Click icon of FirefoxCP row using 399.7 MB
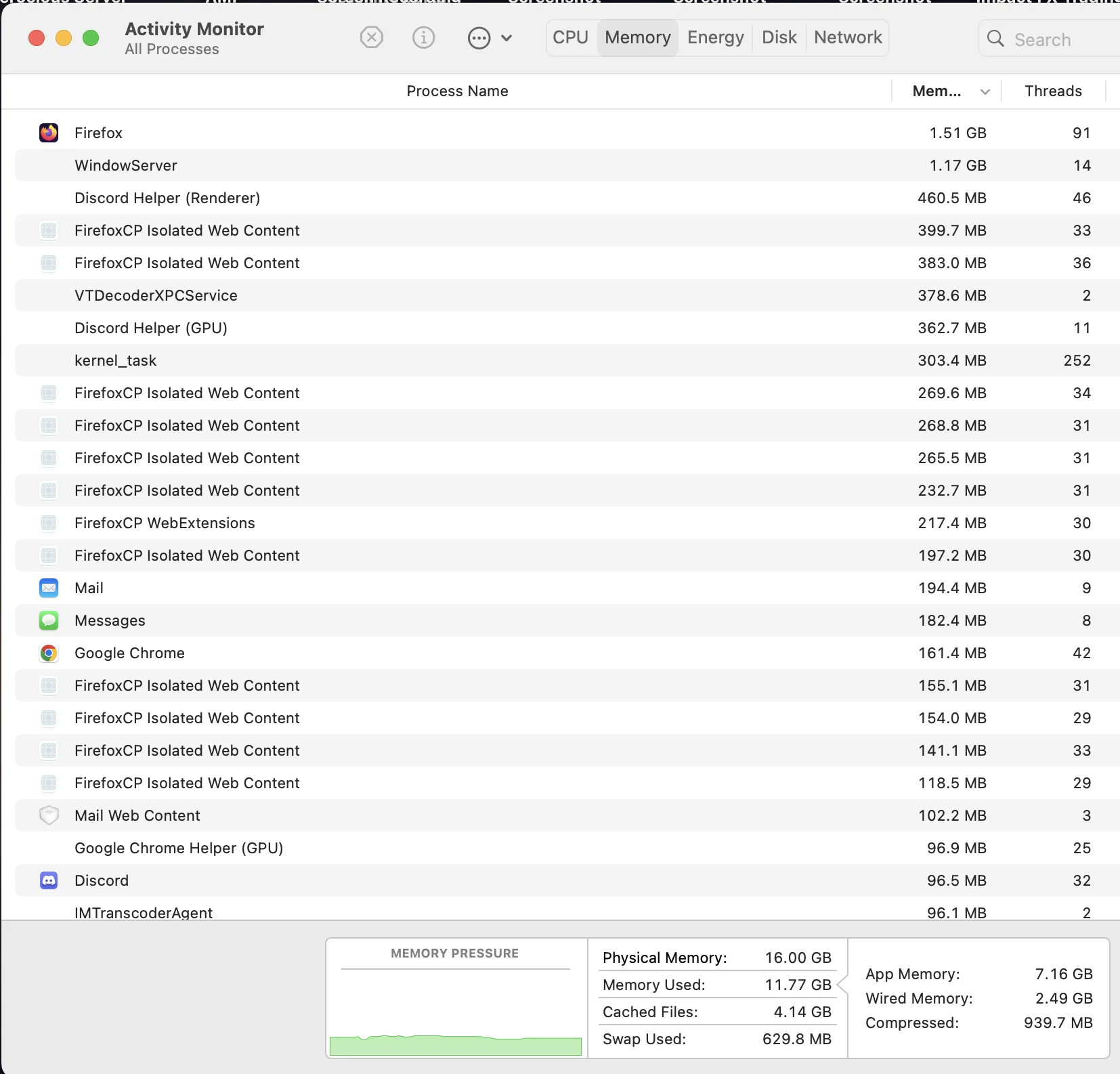The height and width of the screenshot is (1074, 1120). (49, 230)
